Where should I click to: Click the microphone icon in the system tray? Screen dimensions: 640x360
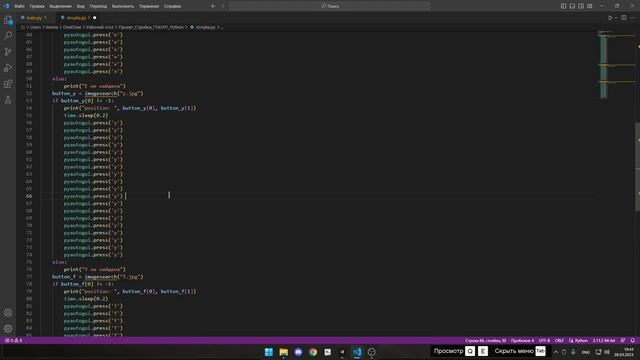click(573, 352)
